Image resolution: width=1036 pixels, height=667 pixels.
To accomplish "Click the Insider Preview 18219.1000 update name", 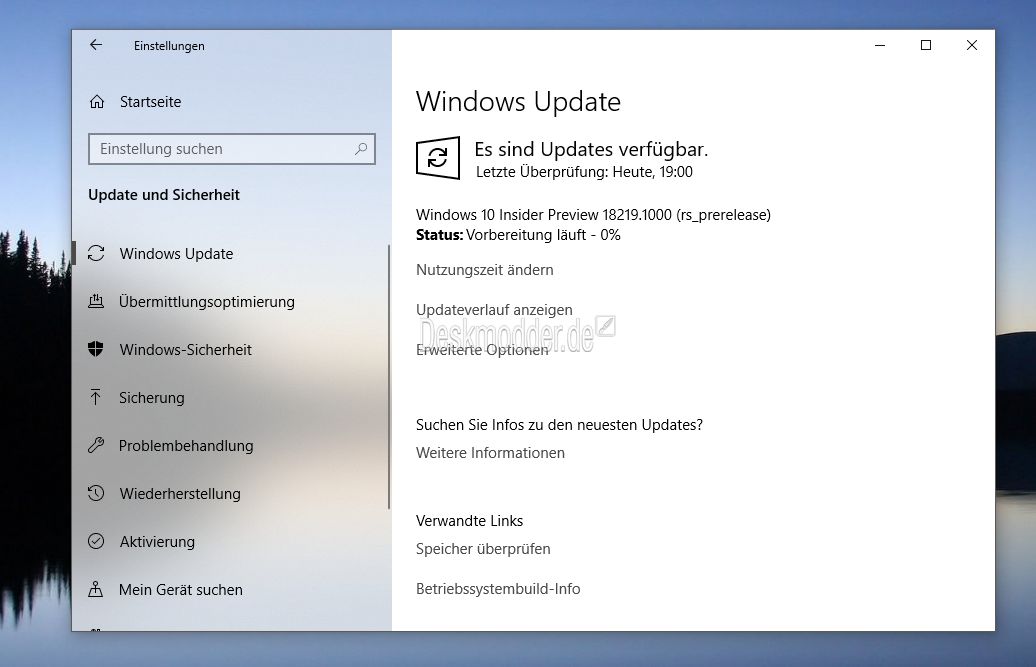I will tap(593, 215).
